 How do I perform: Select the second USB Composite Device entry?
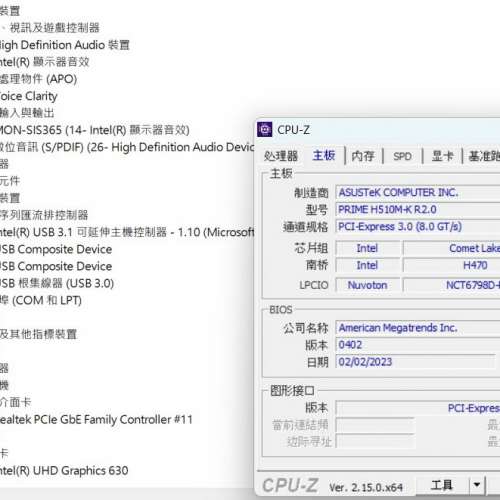pos(56,266)
